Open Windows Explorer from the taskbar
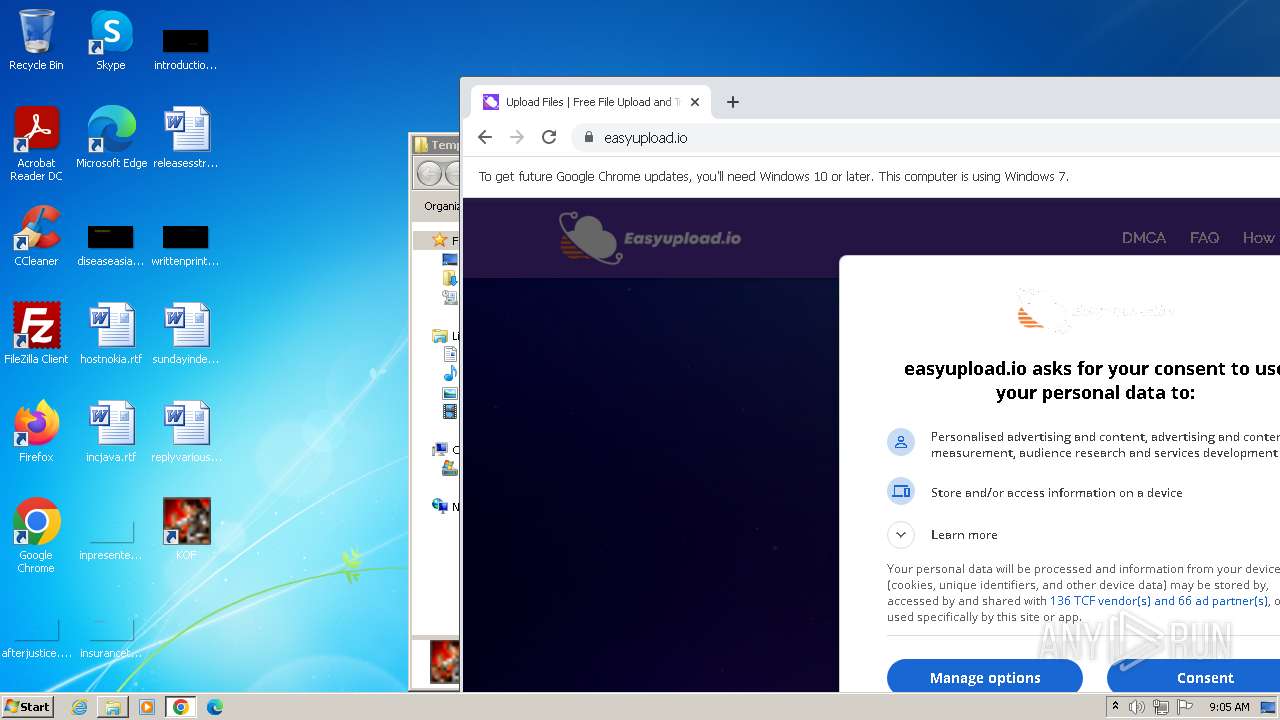This screenshot has height=720, width=1280. (113, 707)
